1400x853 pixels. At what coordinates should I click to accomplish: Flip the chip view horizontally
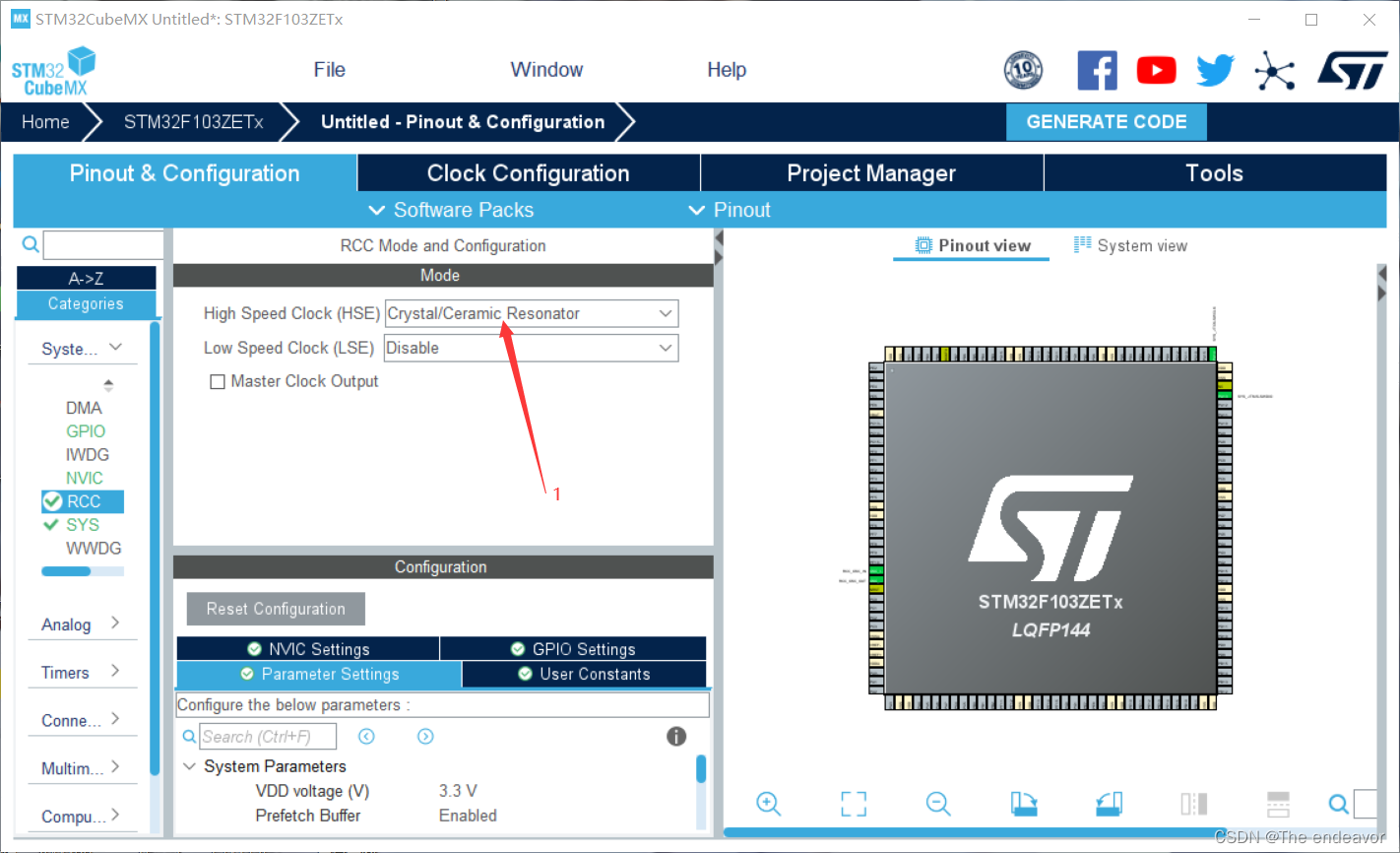click(x=1193, y=804)
